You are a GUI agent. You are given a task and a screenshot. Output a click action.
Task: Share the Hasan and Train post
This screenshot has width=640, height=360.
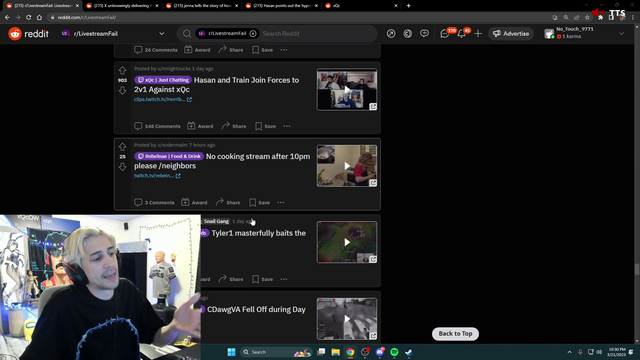pyautogui.click(x=234, y=126)
